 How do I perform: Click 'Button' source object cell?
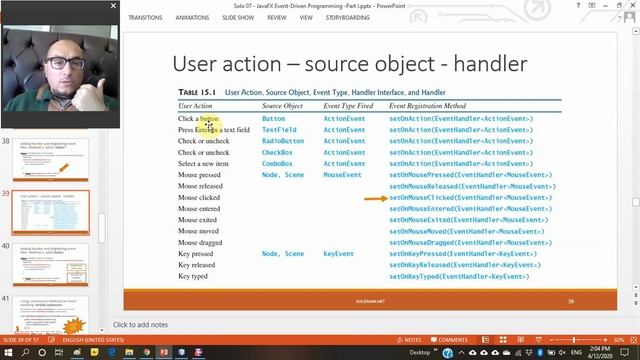tap(273, 118)
